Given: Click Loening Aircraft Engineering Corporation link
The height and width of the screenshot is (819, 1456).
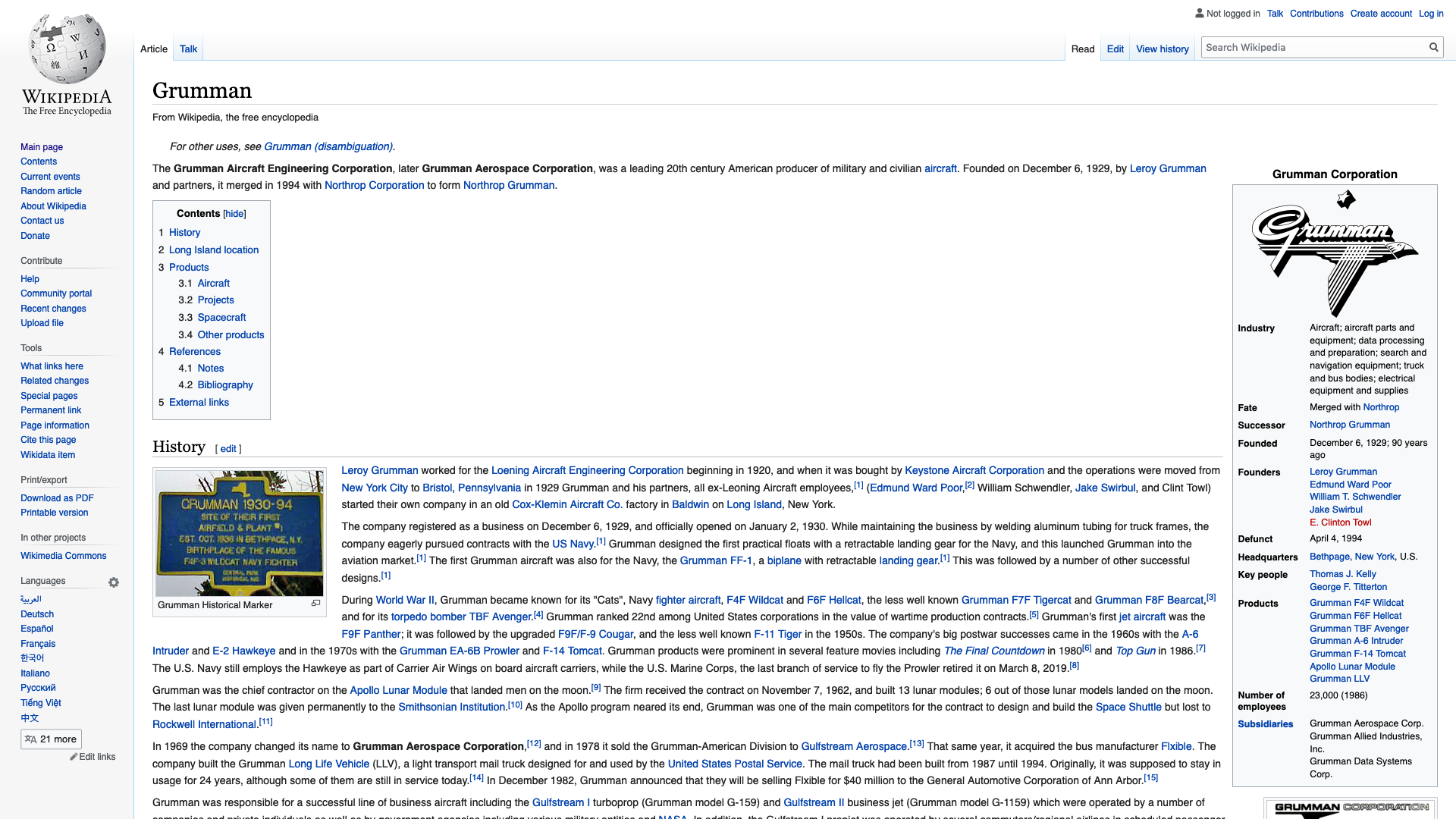Looking at the screenshot, I should tap(587, 471).
